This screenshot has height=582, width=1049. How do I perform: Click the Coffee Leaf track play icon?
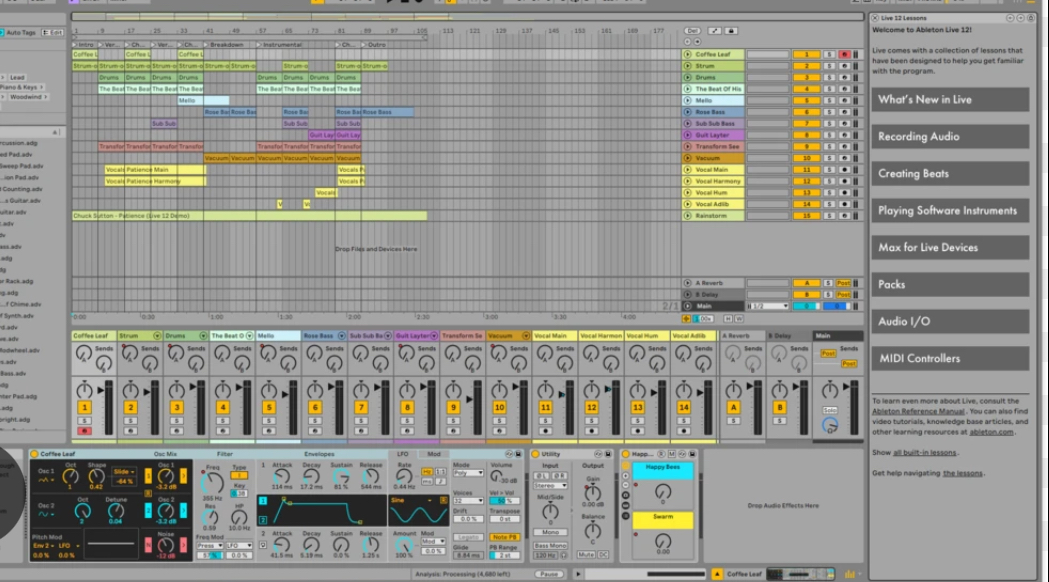[x=687, y=54]
